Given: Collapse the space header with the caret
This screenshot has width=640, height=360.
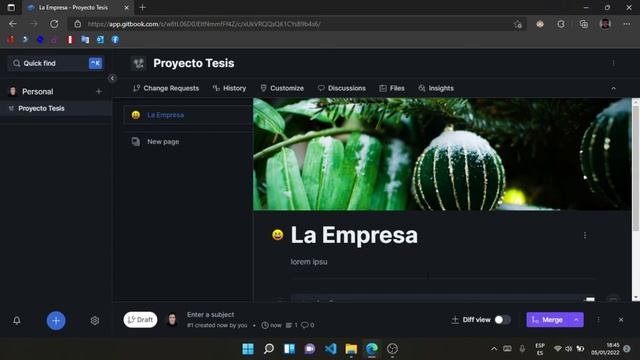Looking at the screenshot, I should [613, 88].
